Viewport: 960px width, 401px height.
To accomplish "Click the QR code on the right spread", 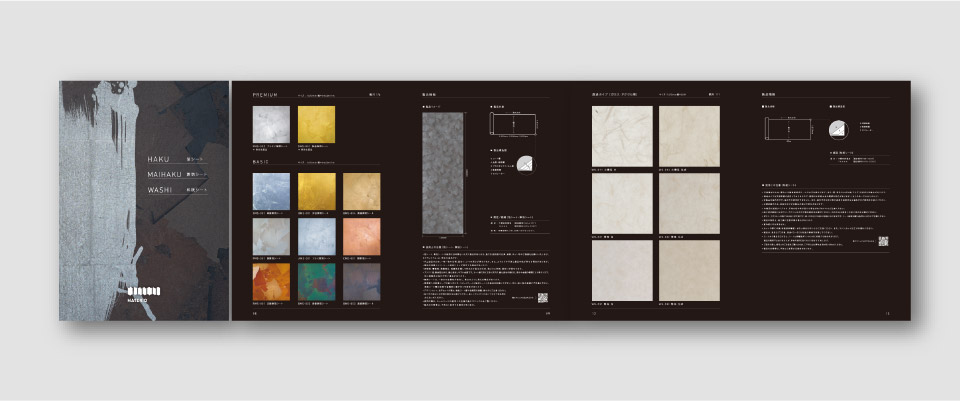I will point(883,241).
